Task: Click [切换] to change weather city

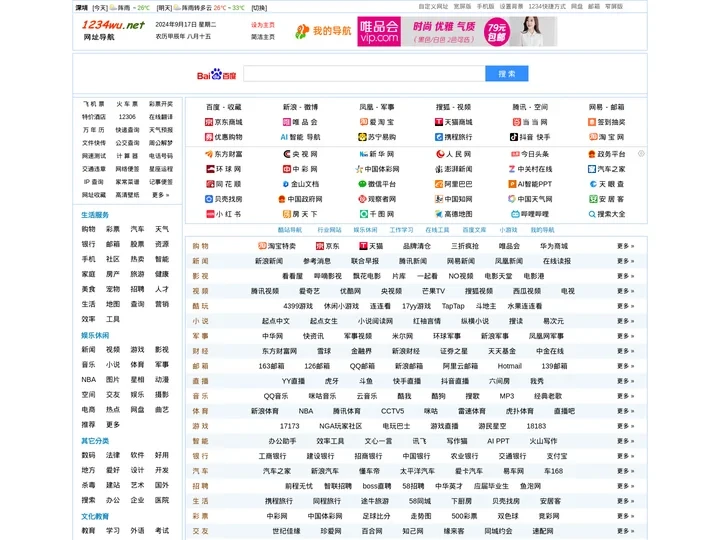Action: pyautogui.click(x=259, y=8)
